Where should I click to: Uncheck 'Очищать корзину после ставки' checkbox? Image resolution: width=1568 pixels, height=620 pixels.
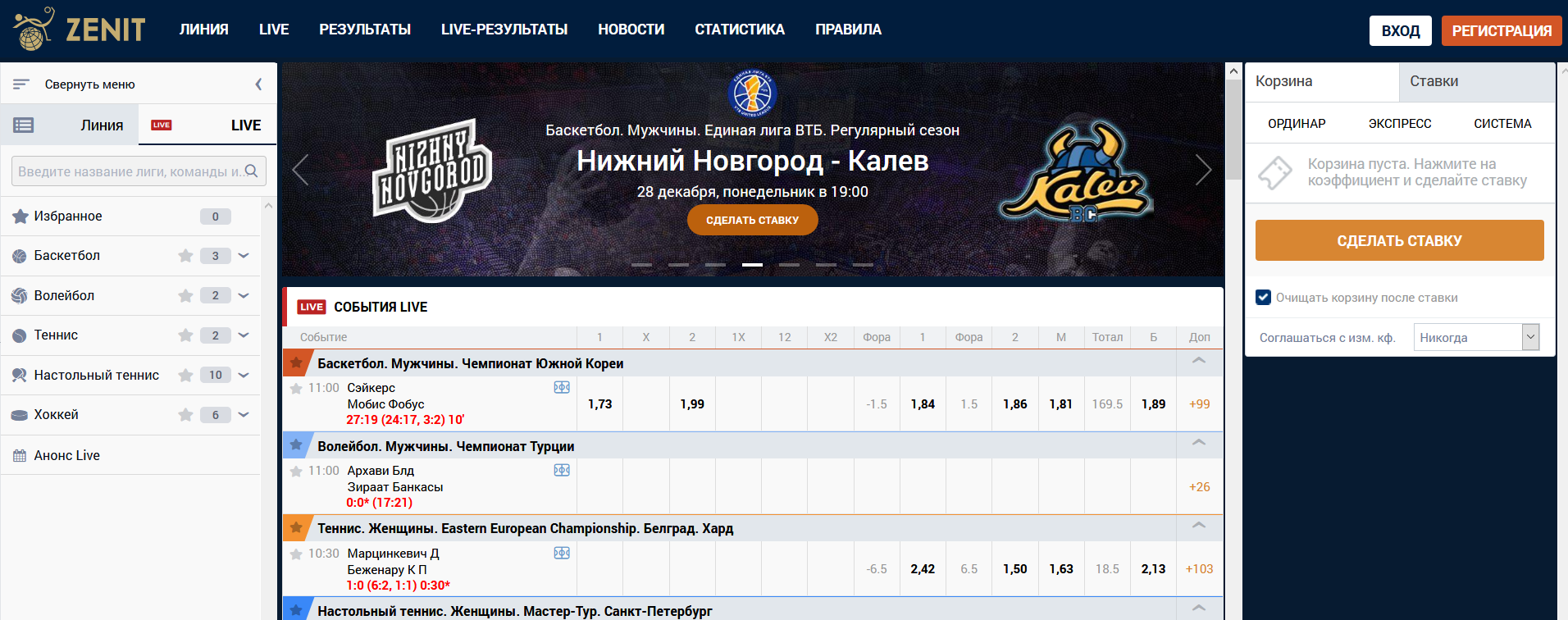(1263, 297)
